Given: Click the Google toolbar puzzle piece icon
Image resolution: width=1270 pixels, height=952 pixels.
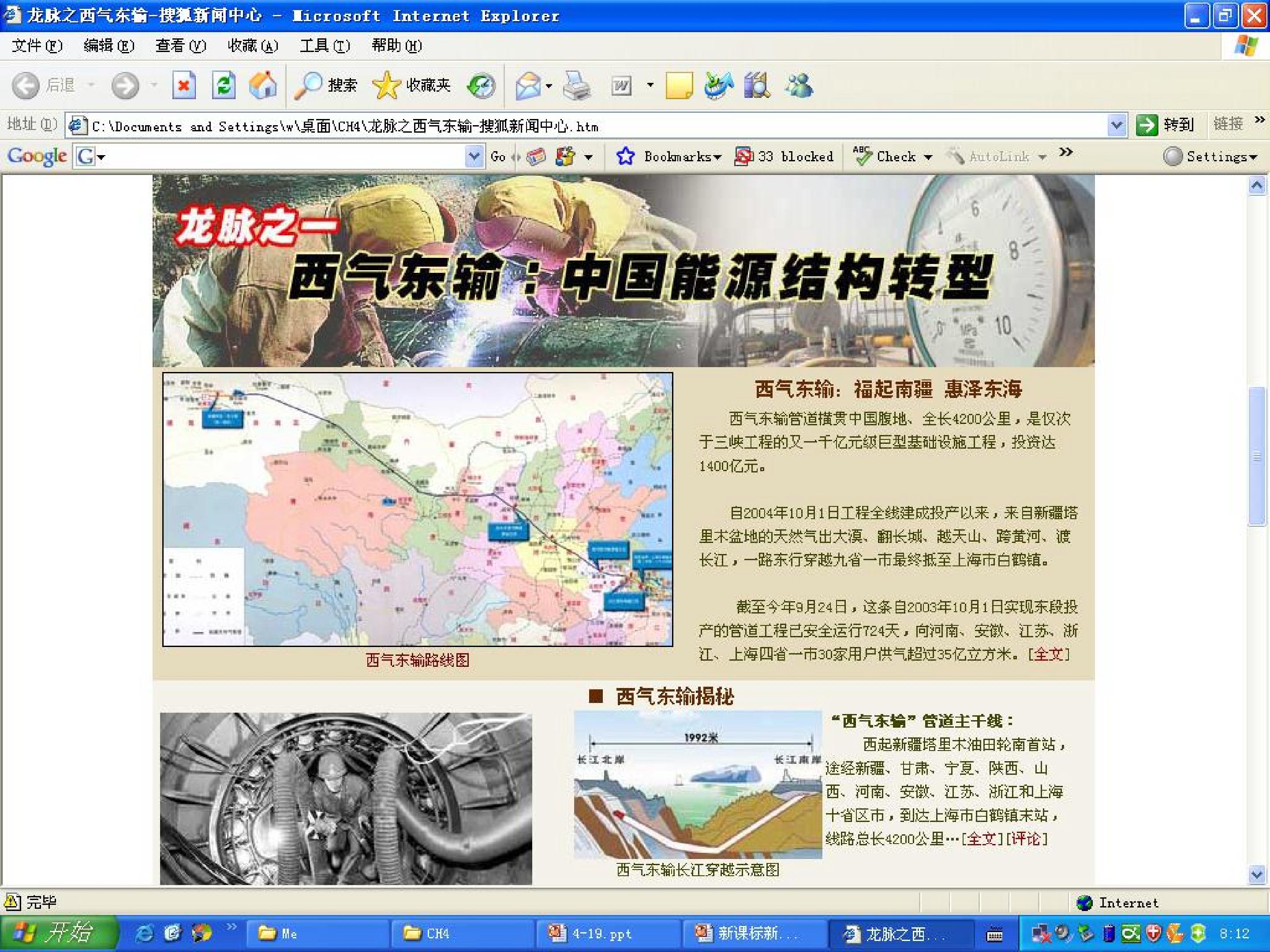Looking at the screenshot, I should pyautogui.click(x=565, y=156).
